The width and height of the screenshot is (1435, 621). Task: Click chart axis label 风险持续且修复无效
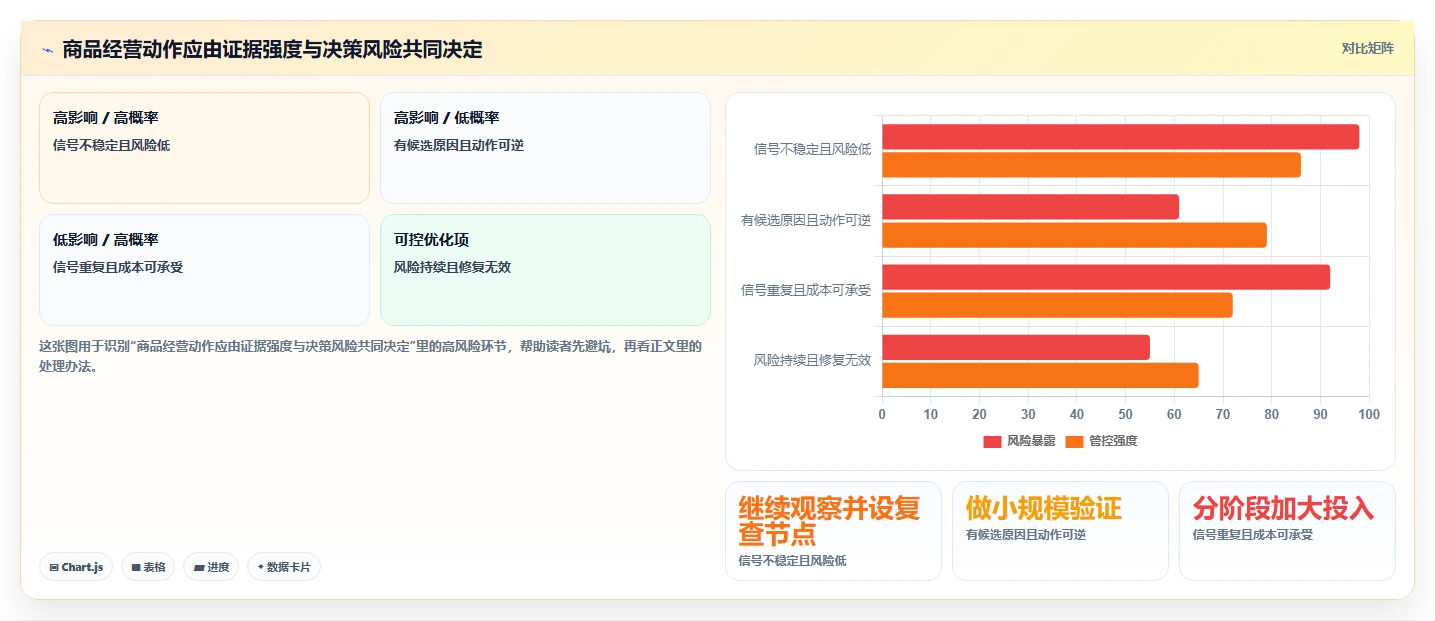pos(812,360)
